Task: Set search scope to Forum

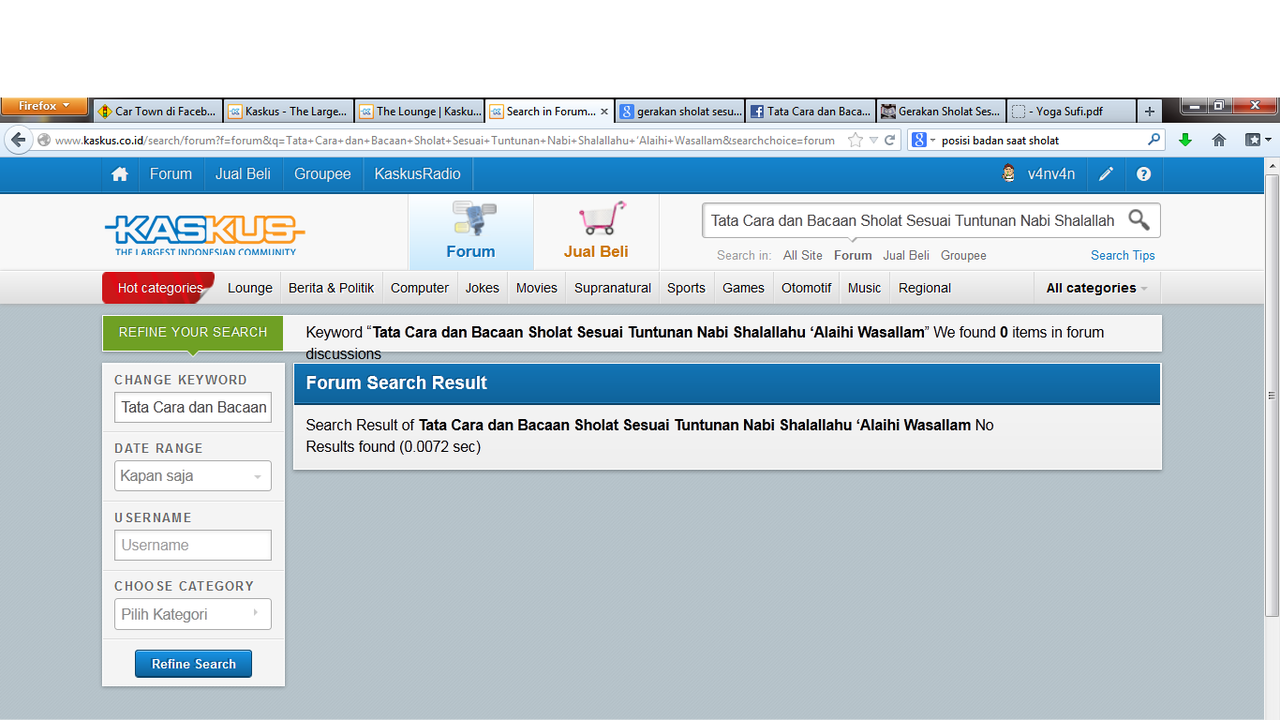Action: pyautogui.click(x=853, y=255)
